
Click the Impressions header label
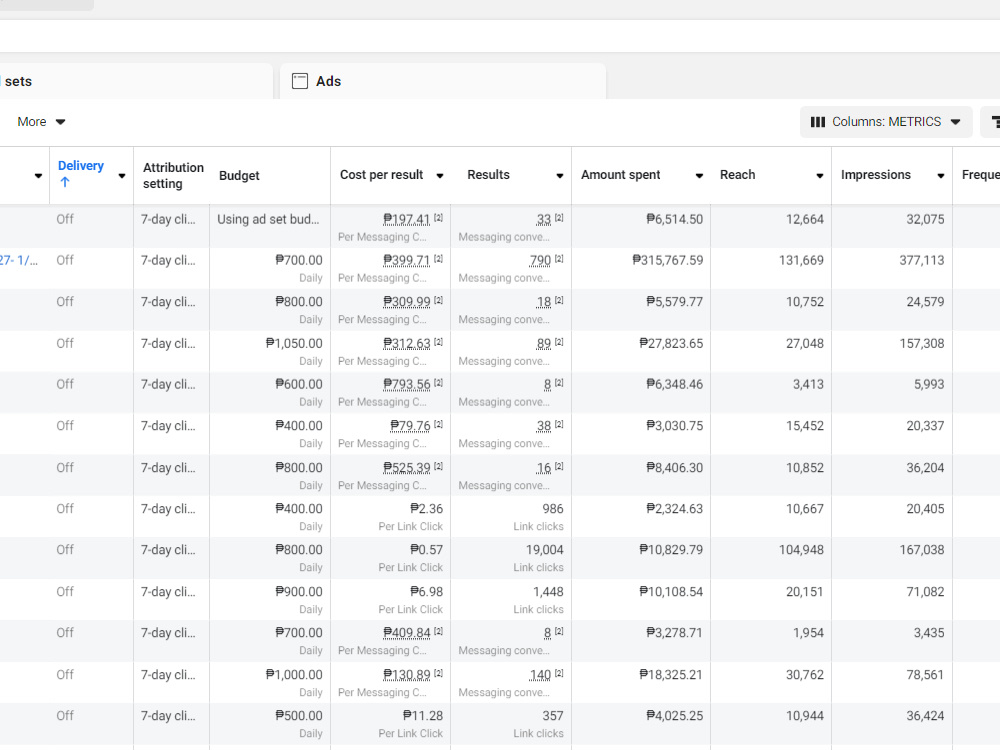coord(876,175)
